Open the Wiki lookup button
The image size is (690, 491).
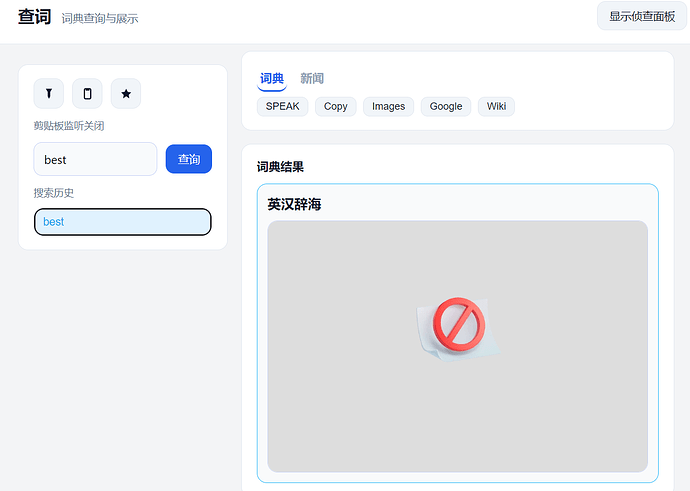tap(496, 106)
